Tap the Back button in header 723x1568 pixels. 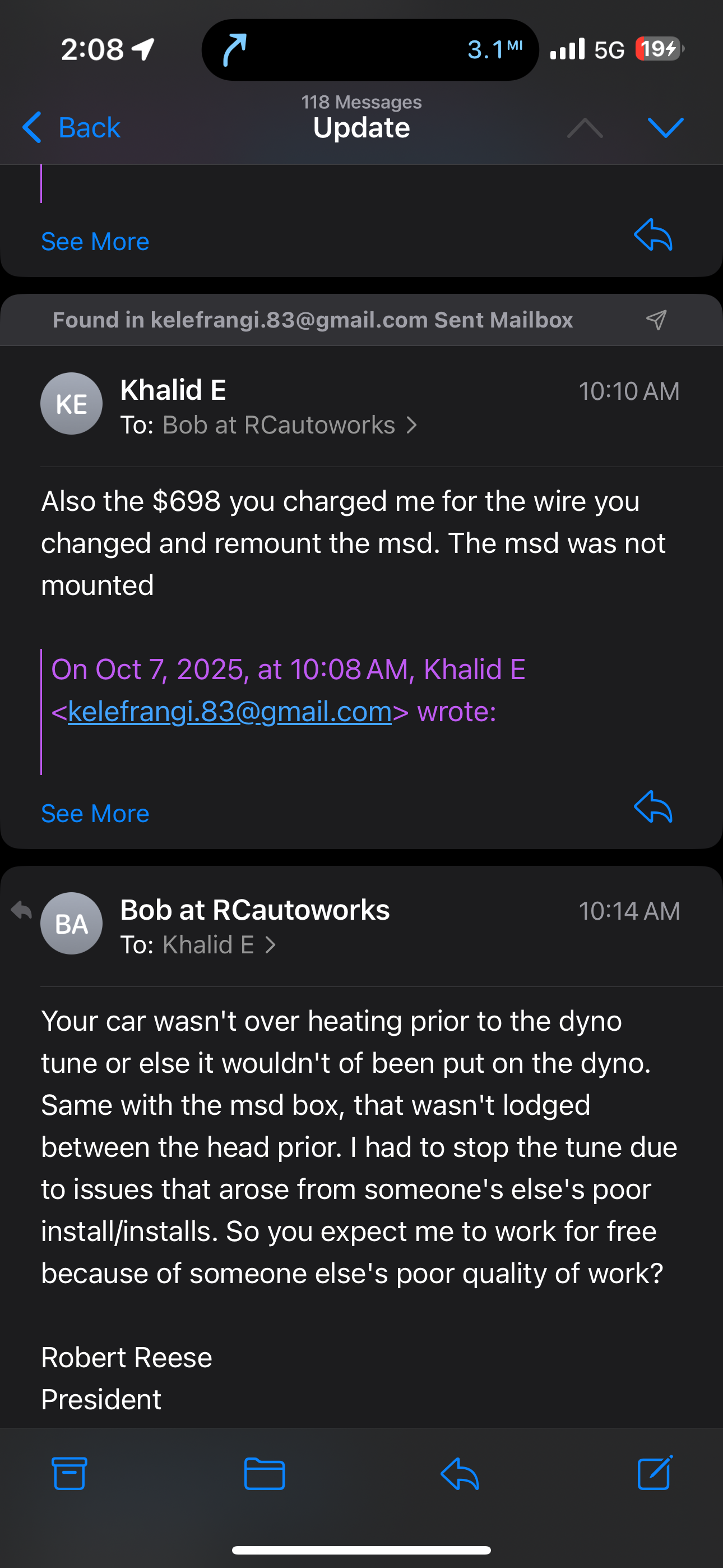pos(71,128)
